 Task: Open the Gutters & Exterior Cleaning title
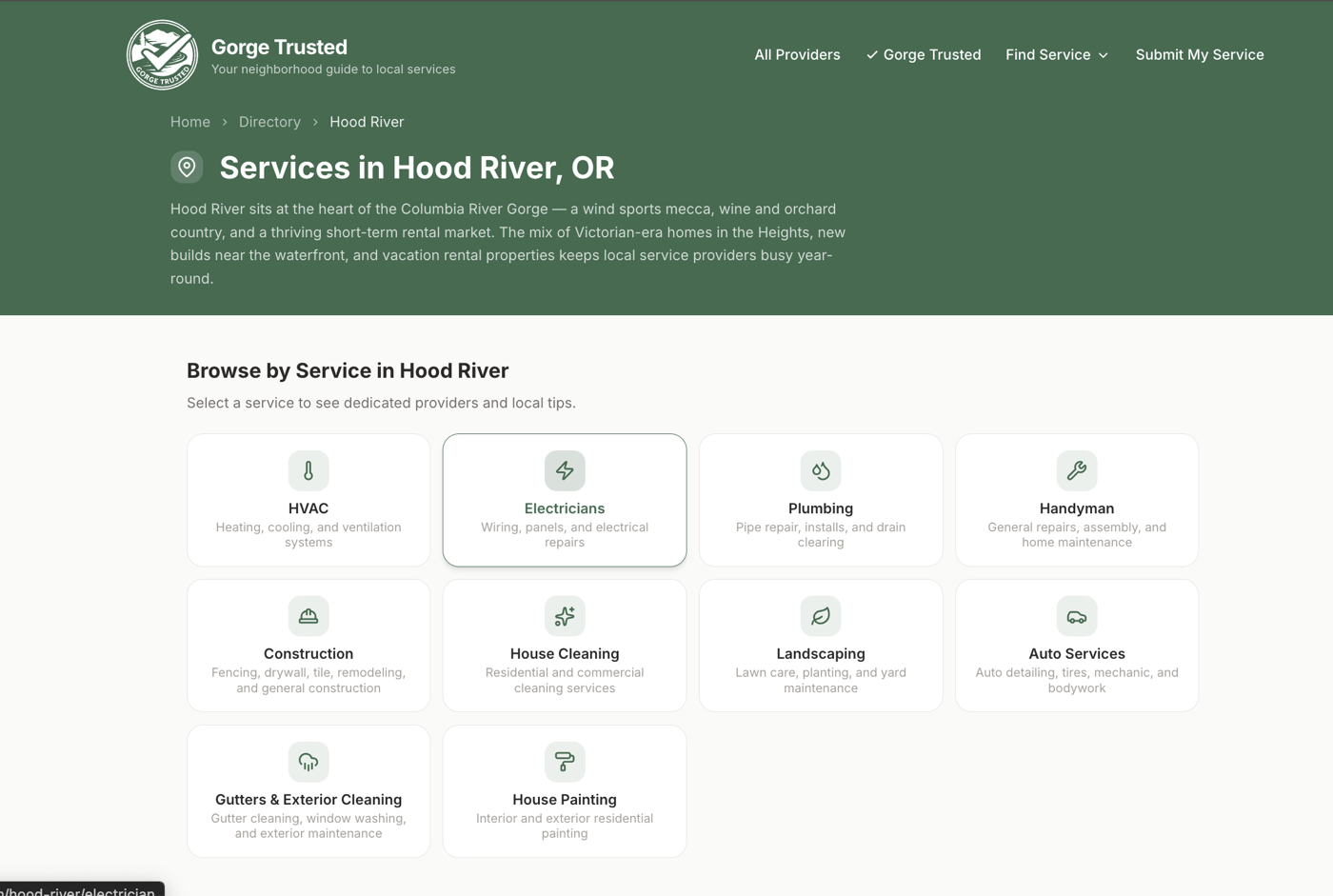[308, 800]
